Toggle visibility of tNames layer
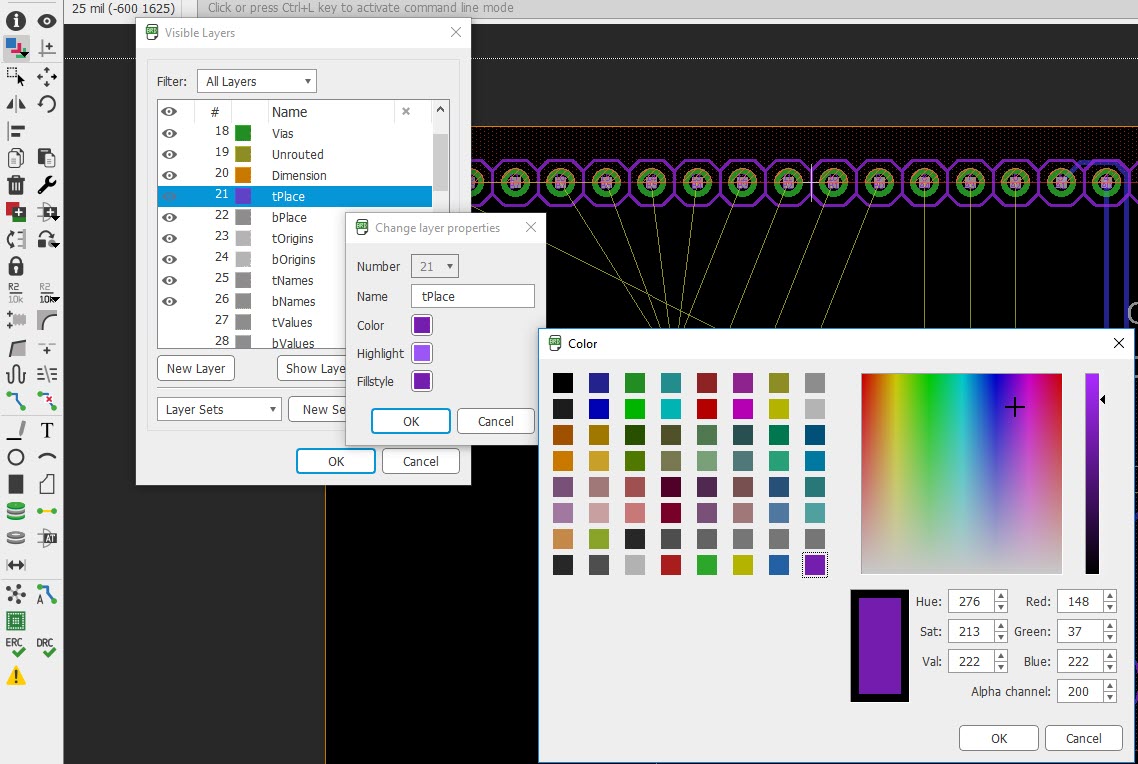The width and height of the screenshot is (1138, 764). (169, 281)
